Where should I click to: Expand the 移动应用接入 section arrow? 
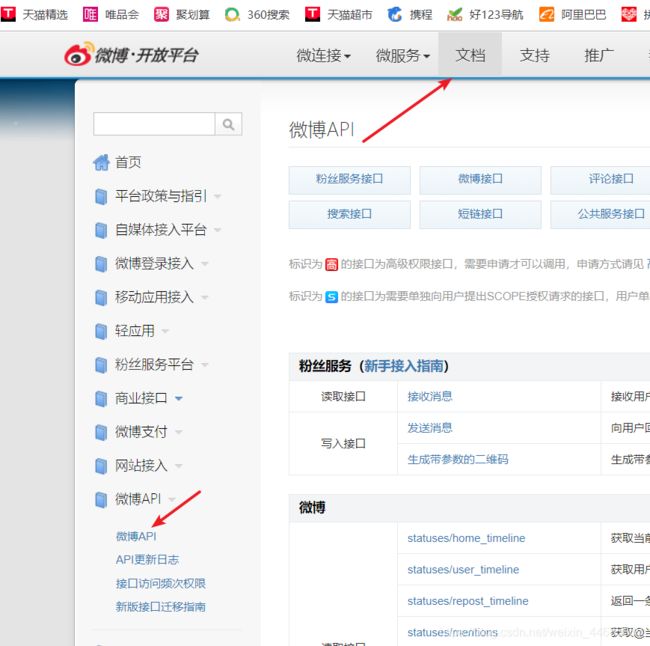[x=204, y=297]
